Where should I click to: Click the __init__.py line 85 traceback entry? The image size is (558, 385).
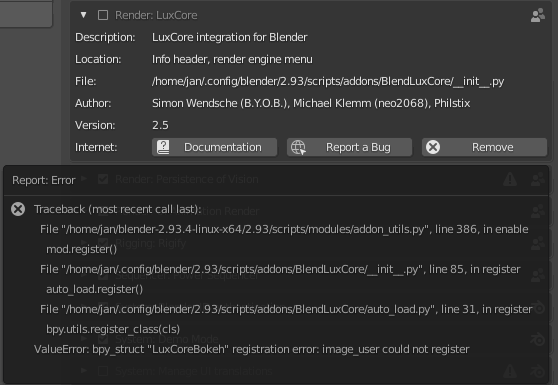tap(280, 269)
